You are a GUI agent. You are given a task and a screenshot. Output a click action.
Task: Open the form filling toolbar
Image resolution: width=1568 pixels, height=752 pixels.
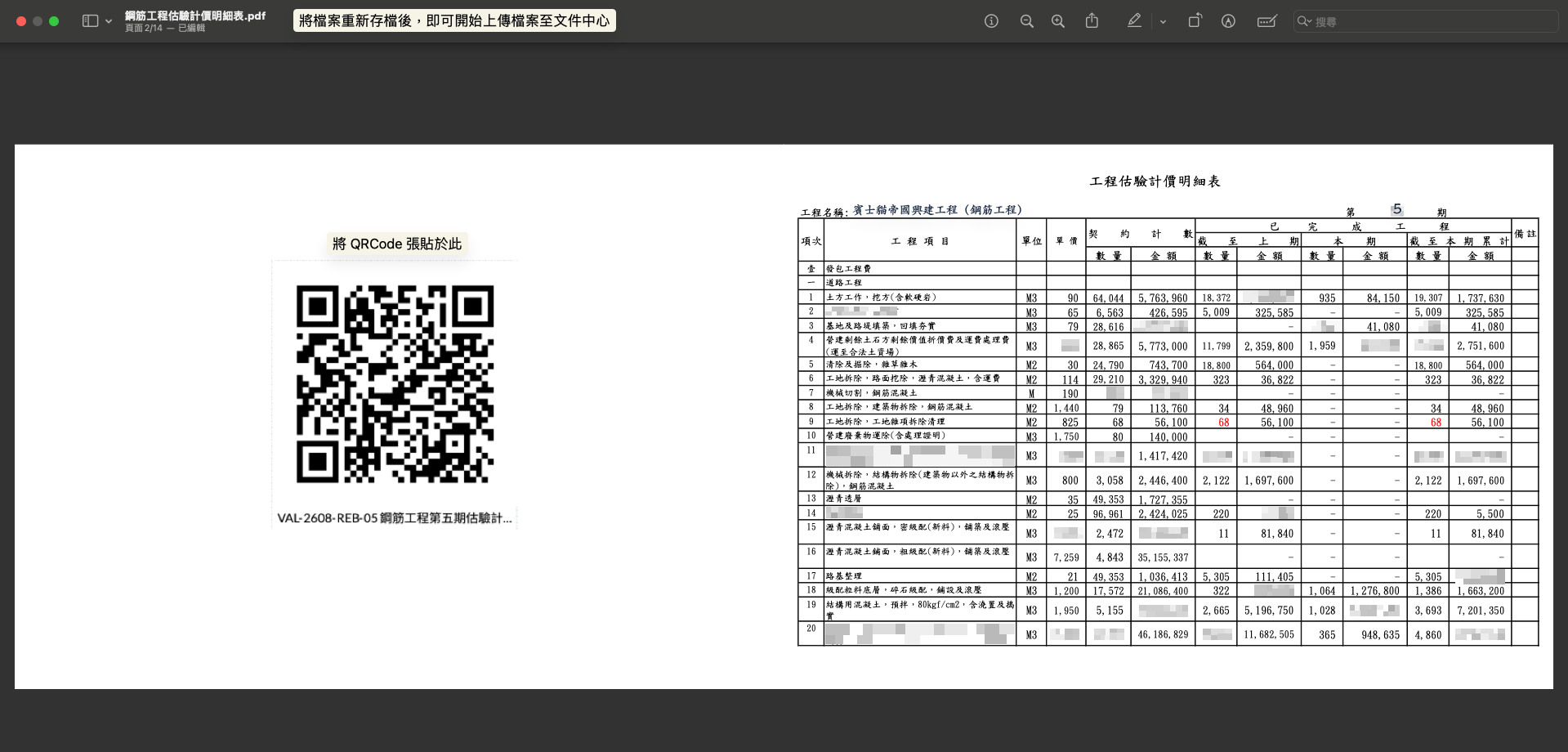click(x=1266, y=21)
